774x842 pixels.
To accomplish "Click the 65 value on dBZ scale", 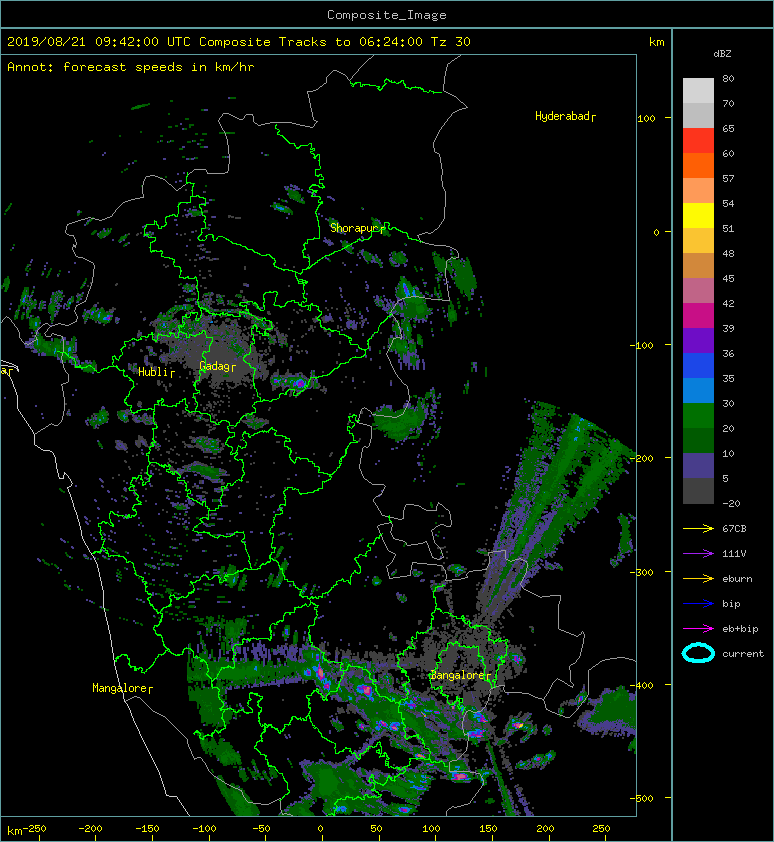I will click(x=728, y=128).
